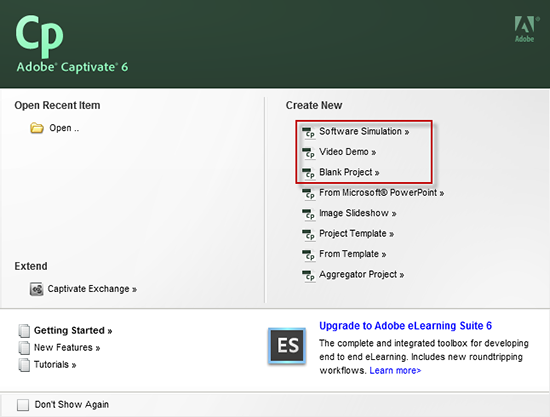Click the New Features document icon
This screenshot has height=417, width=550.
(x=24, y=348)
